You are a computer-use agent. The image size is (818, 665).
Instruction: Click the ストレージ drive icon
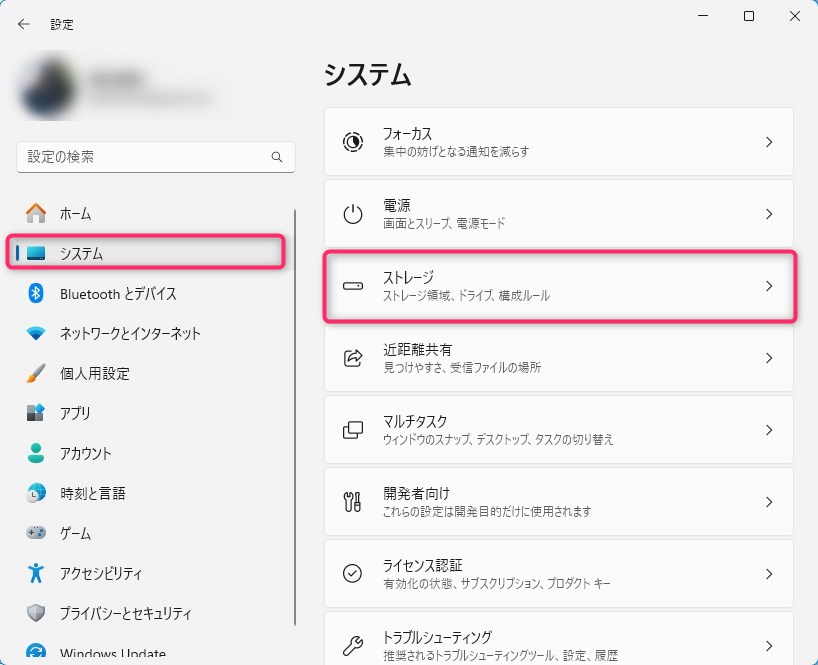pos(353,286)
